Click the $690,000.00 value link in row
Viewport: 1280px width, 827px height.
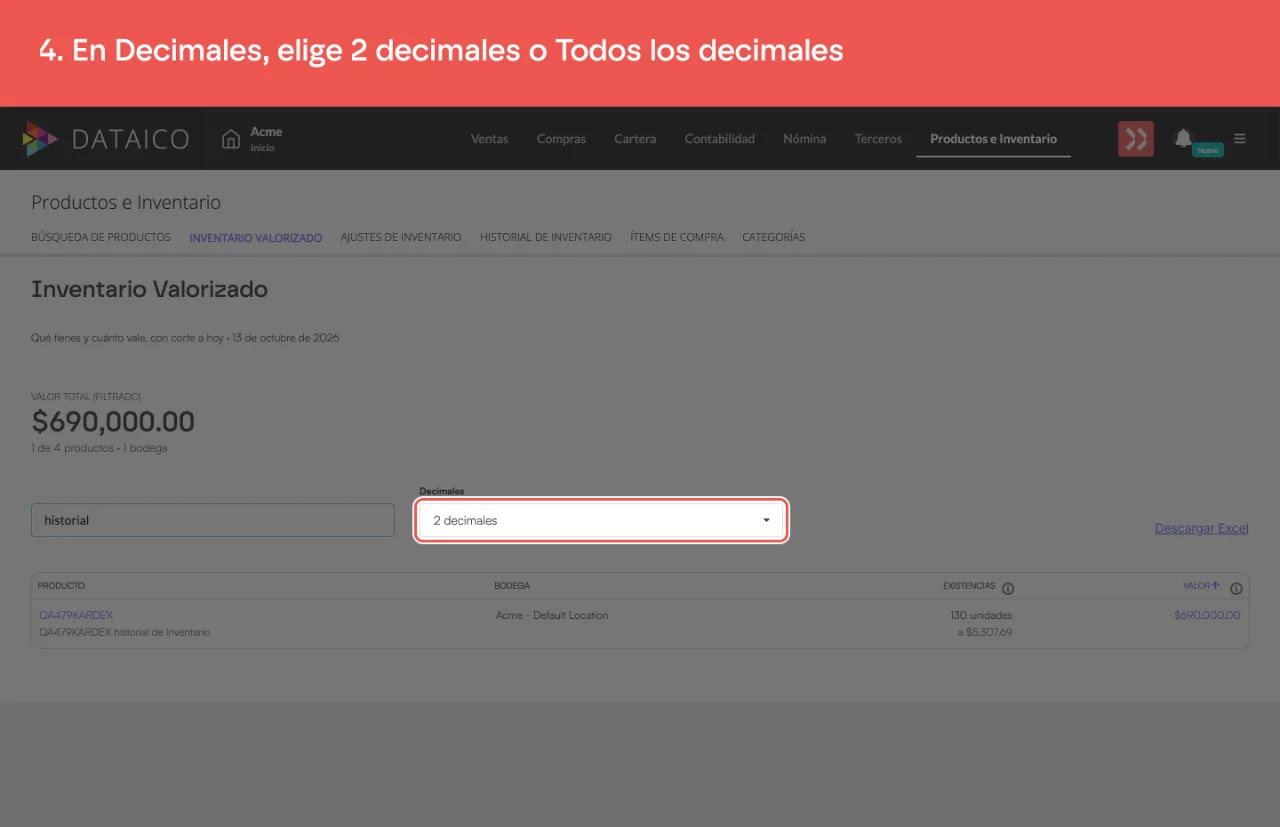[x=1207, y=615]
